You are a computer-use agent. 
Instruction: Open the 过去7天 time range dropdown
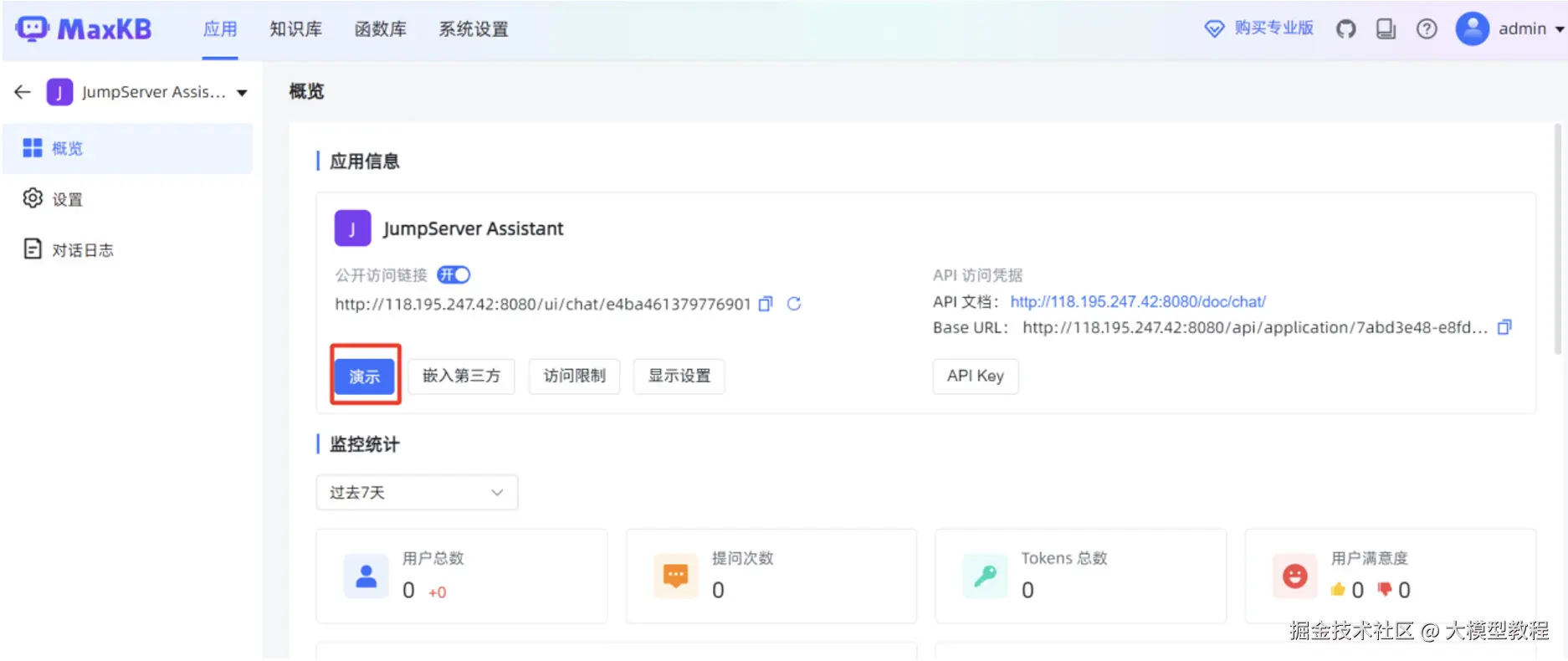coord(417,493)
